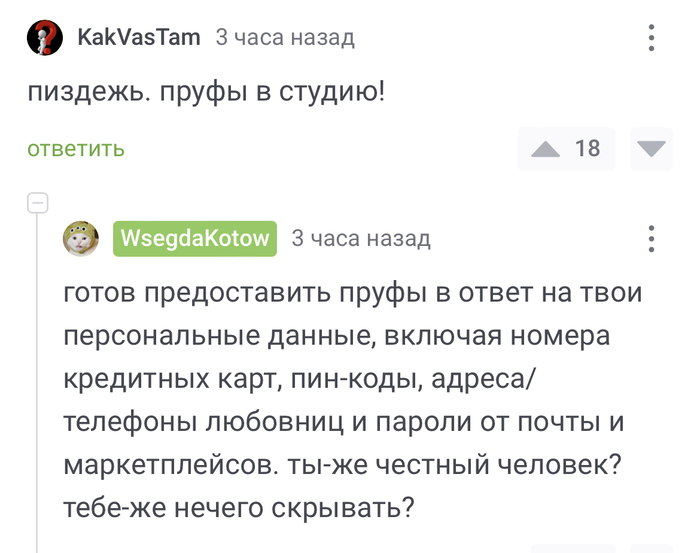
Task: Open the green WsegdaKotow username badge
Action: [x=195, y=238]
